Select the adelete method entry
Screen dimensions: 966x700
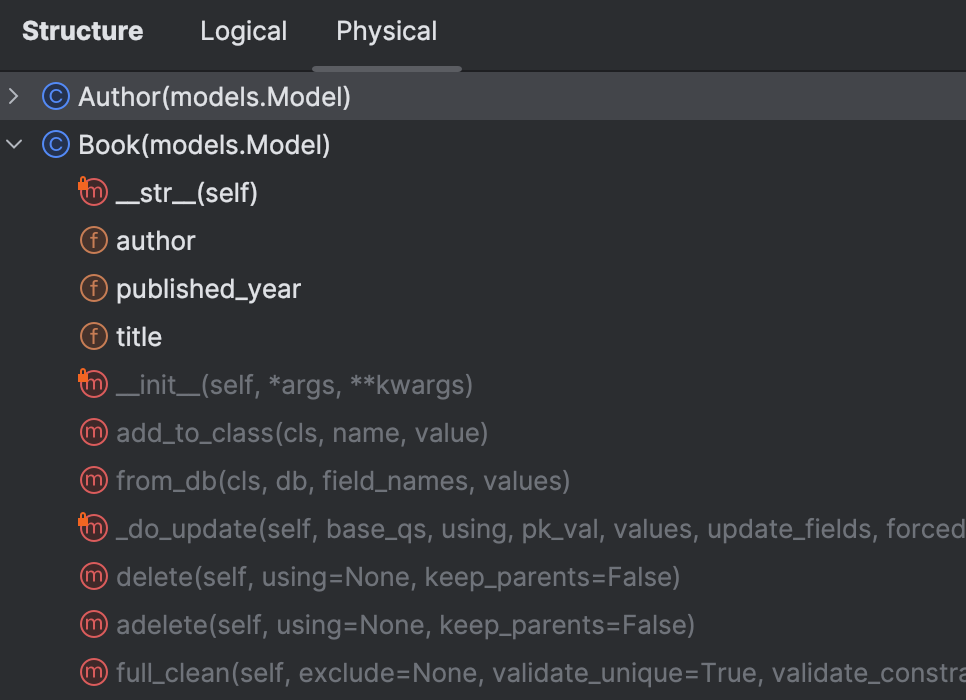[x=310, y=624]
